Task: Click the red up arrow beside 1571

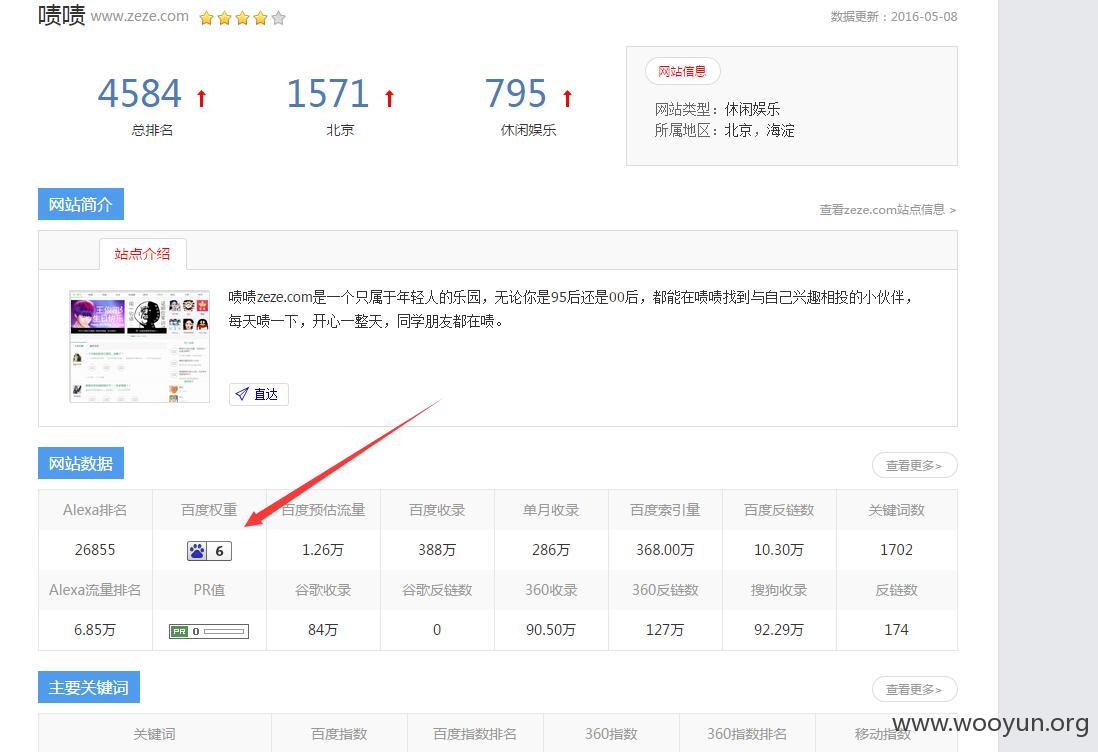Action: [389, 98]
